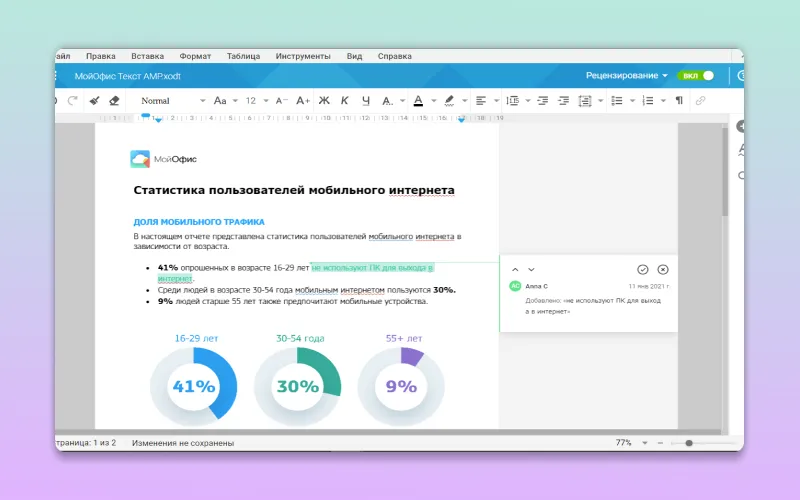This screenshot has height=500, width=800.
Task: Click the vertical document scrollbar
Action: (725, 170)
